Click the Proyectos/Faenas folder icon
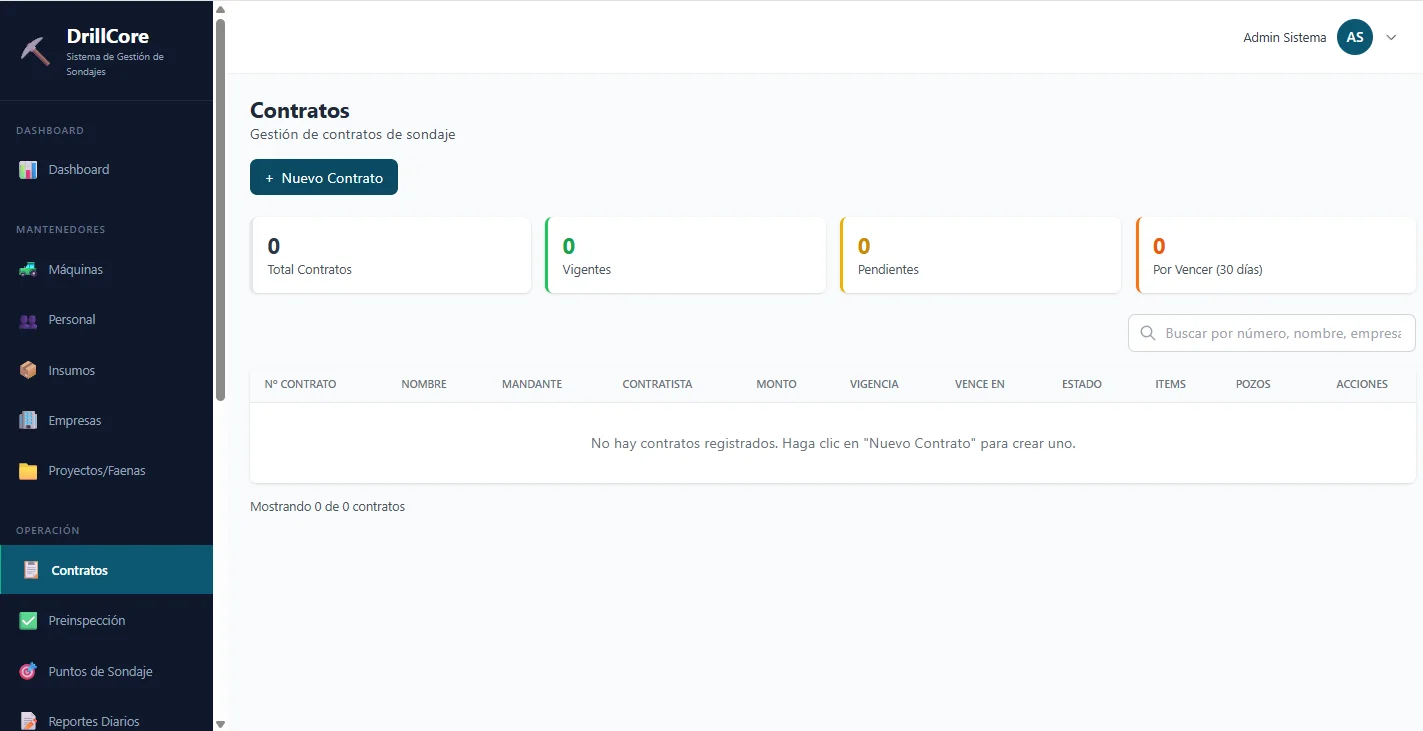Viewport: 1423px width, 731px height. [28, 471]
